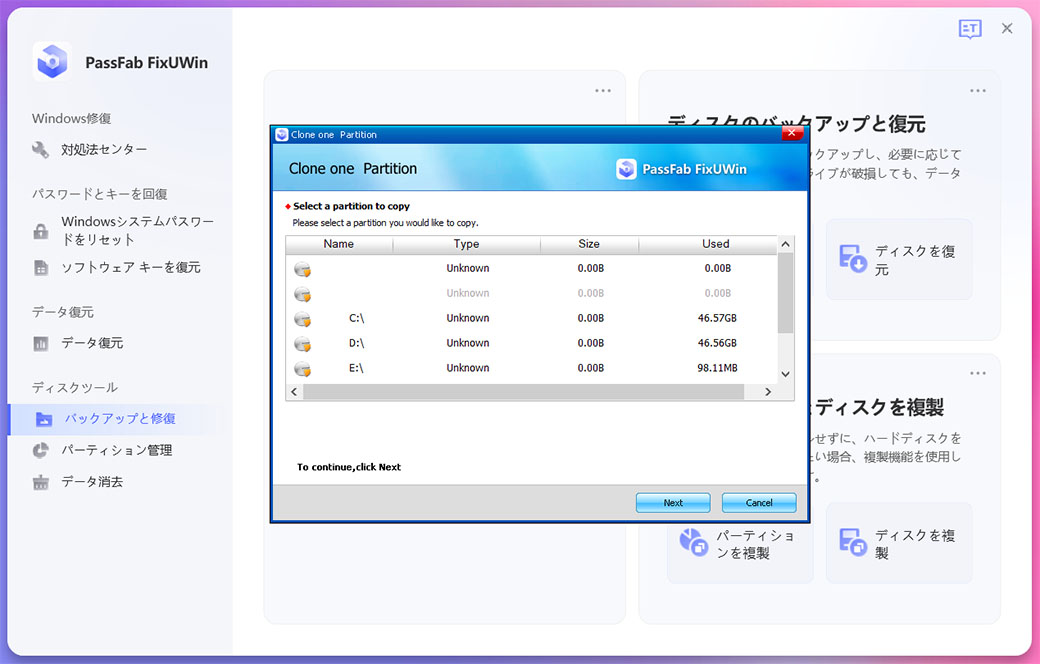The image size is (1040, 664).
Task: Sort partitions by the Size column
Action: [589, 243]
